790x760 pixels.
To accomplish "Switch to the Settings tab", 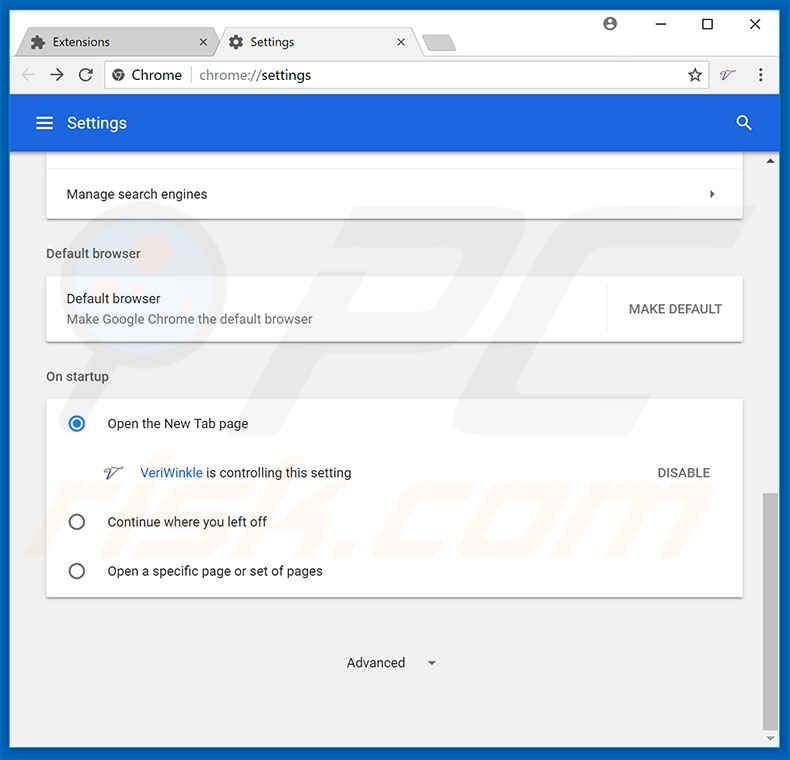I will [317, 42].
